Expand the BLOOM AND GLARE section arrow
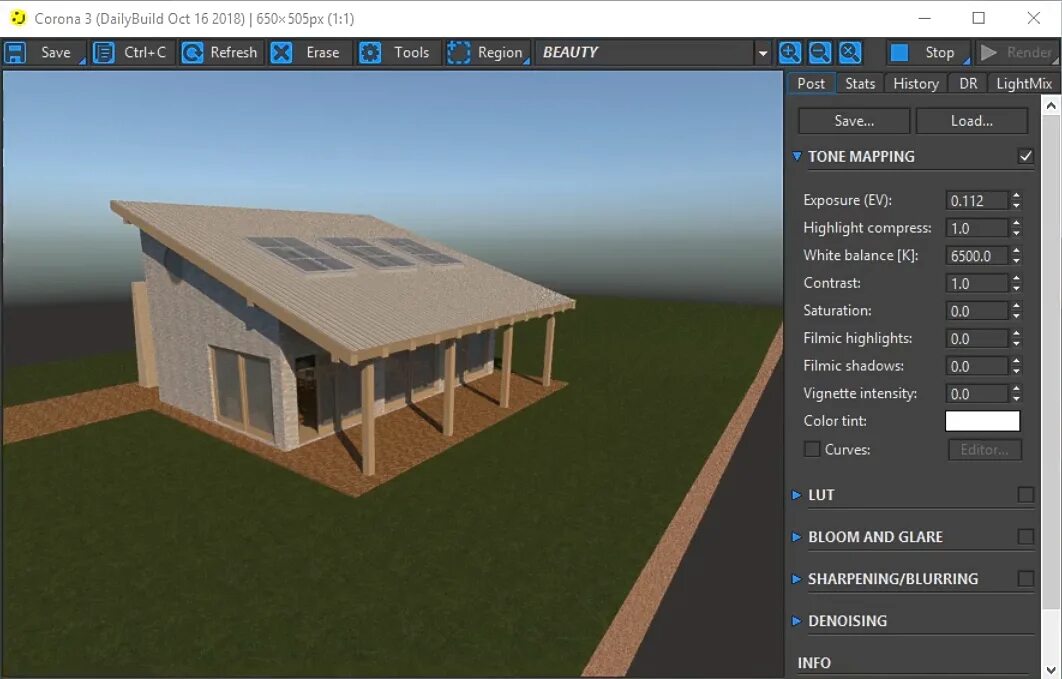 click(x=797, y=537)
